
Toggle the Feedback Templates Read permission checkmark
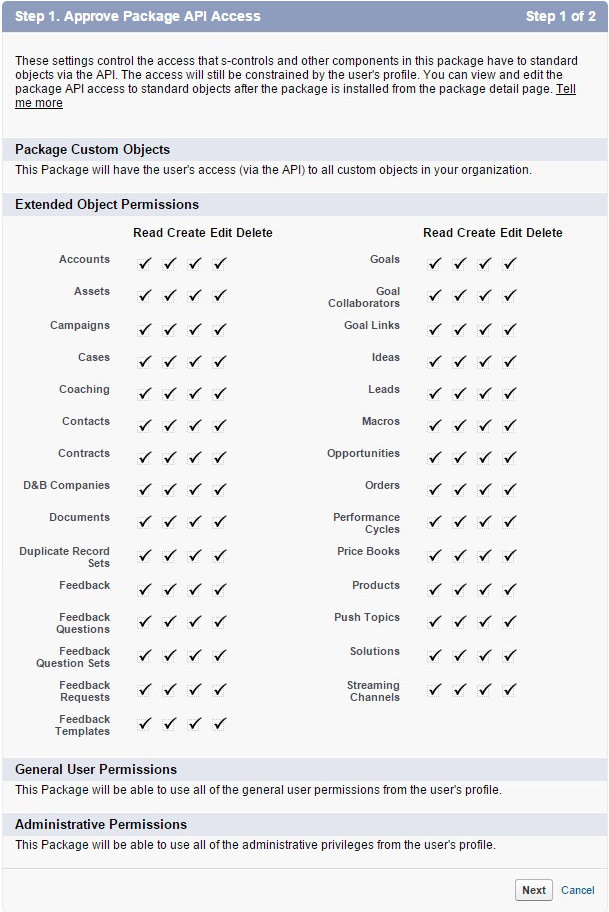pyautogui.click(x=145, y=724)
